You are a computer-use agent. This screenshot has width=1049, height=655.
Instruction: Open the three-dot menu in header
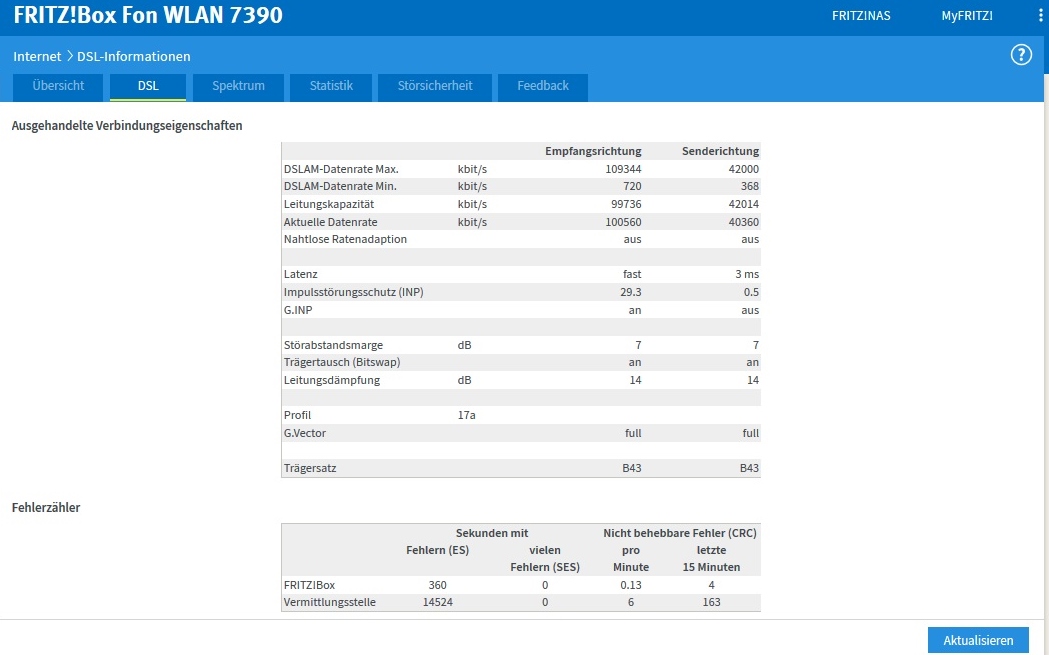click(1041, 15)
